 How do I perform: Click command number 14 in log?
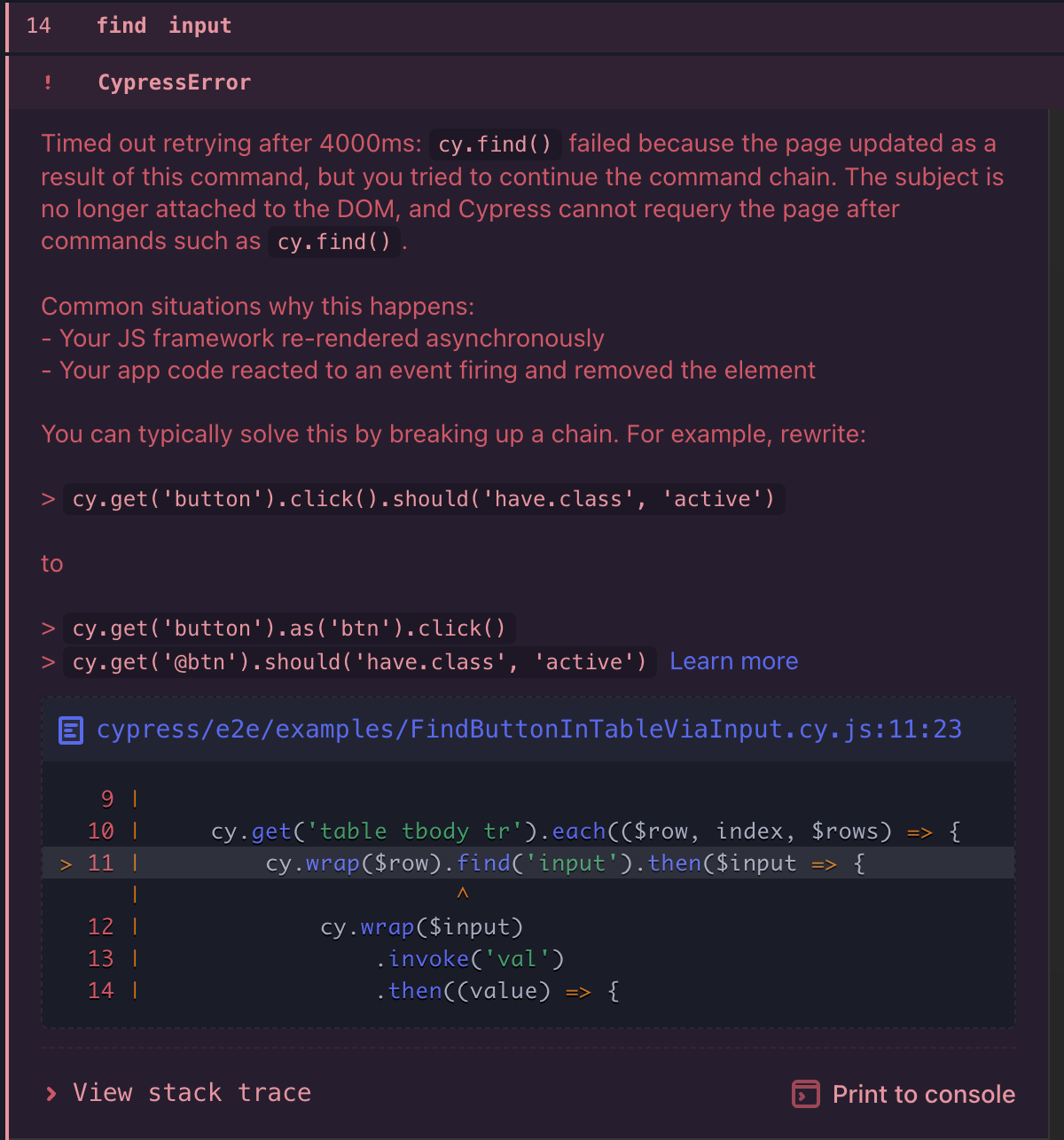click(x=39, y=26)
